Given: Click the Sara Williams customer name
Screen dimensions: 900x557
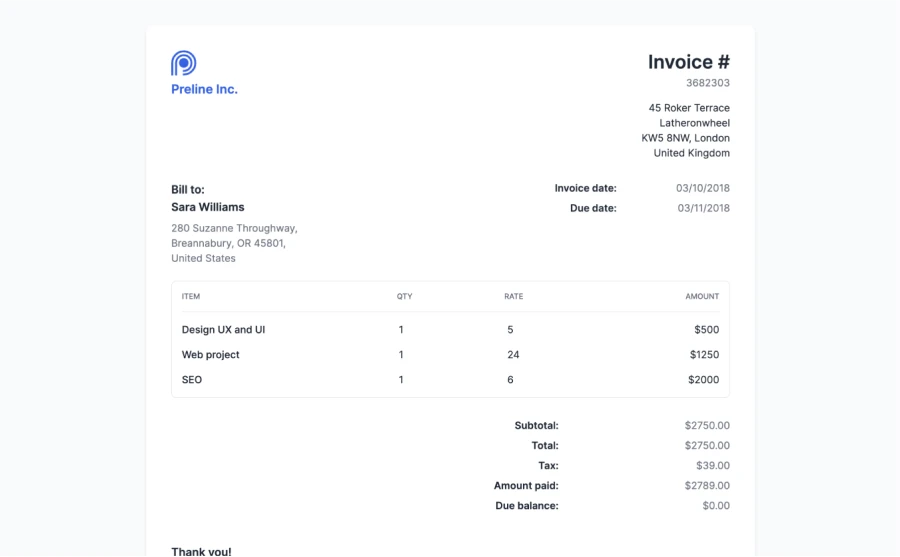Looking at the screenshot, I should [x=208, y=207].
